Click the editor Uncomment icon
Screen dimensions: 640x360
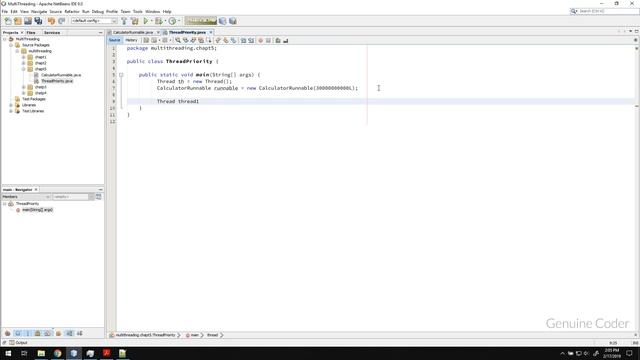286,40
